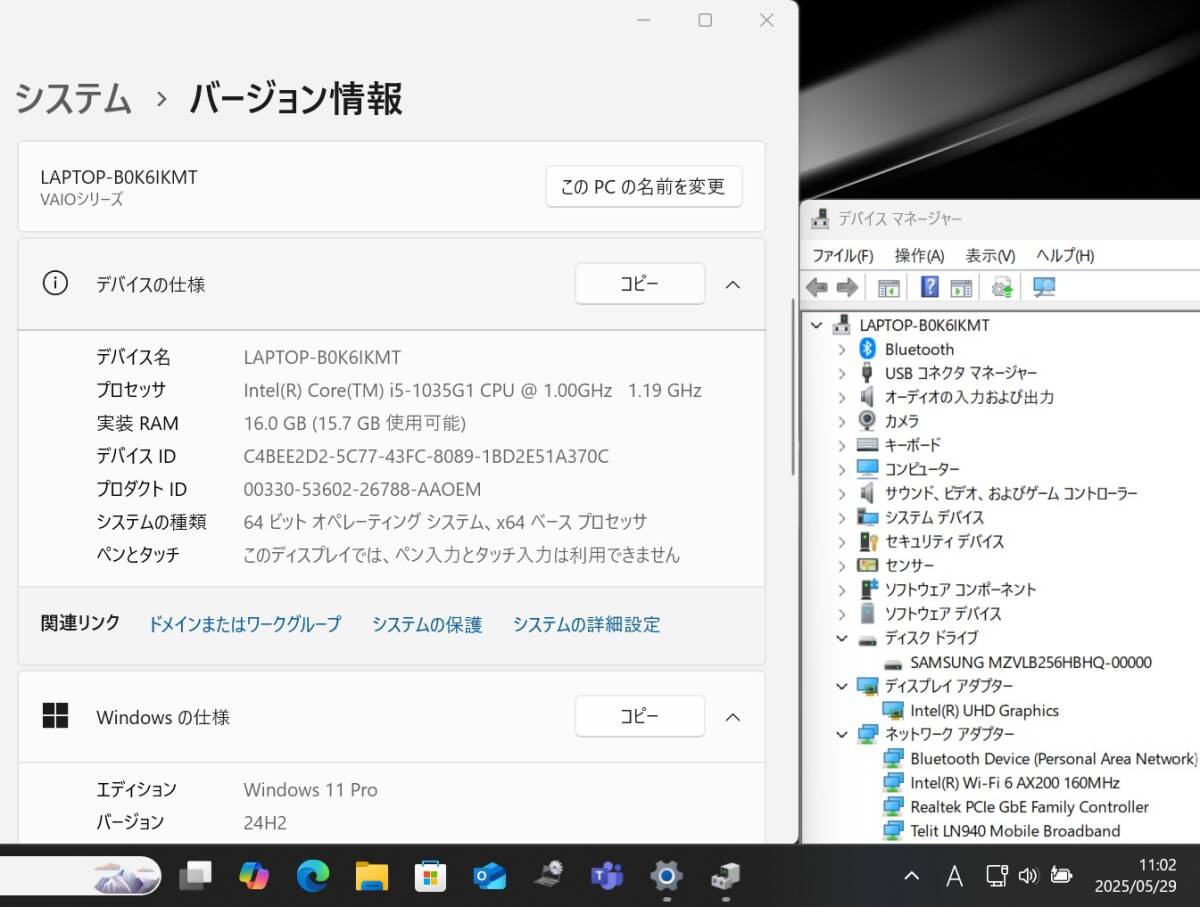The image size is (1200, 907).
Task: Switch to Settings gear taskbar icon
Action: pos(666,876)
